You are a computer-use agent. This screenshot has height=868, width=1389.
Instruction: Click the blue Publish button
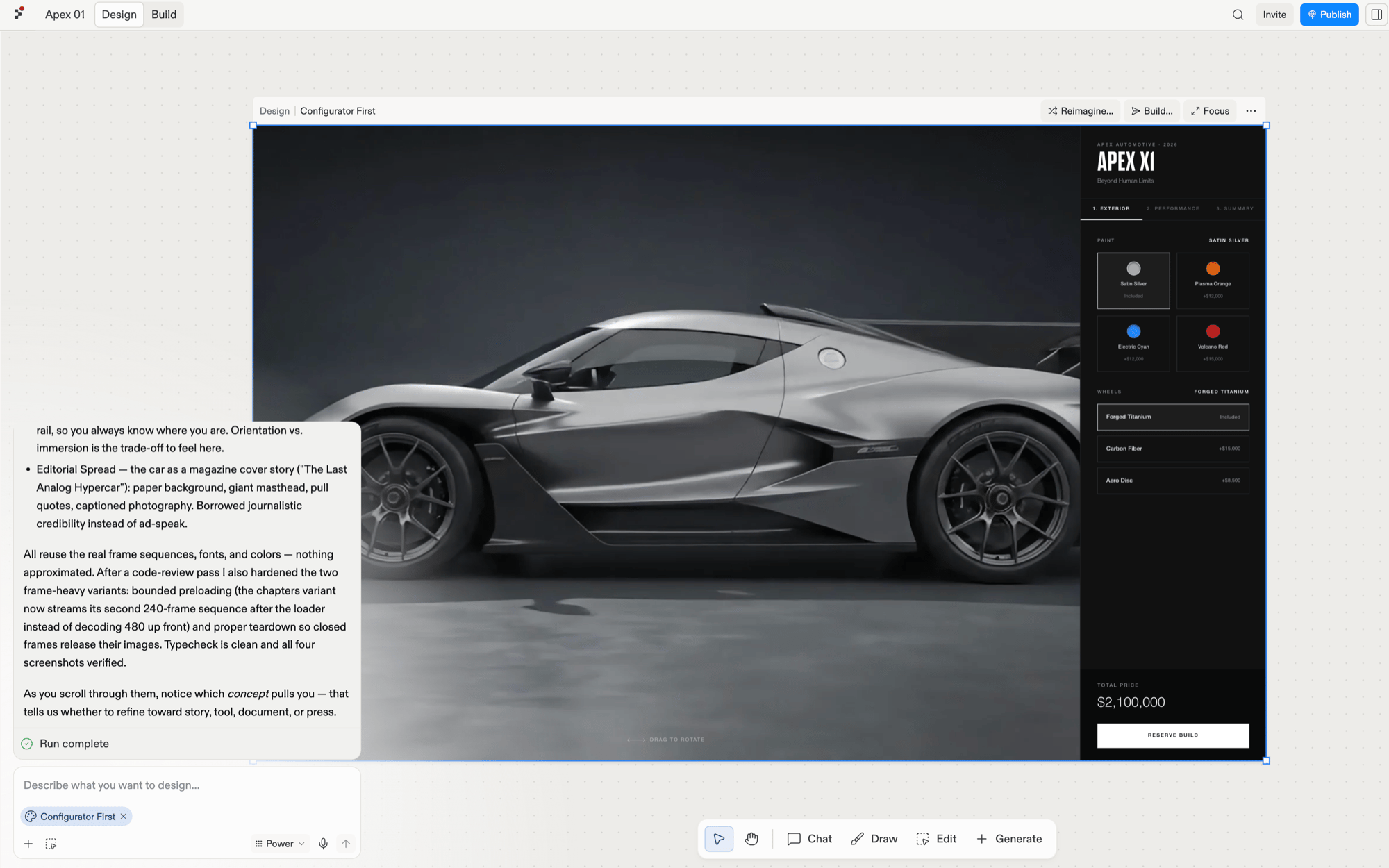(1329, 15)
